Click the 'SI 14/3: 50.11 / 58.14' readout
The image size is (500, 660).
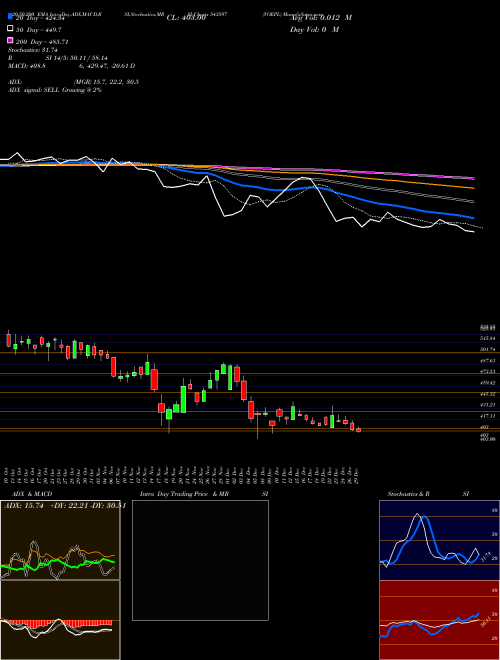coord(77,58)
